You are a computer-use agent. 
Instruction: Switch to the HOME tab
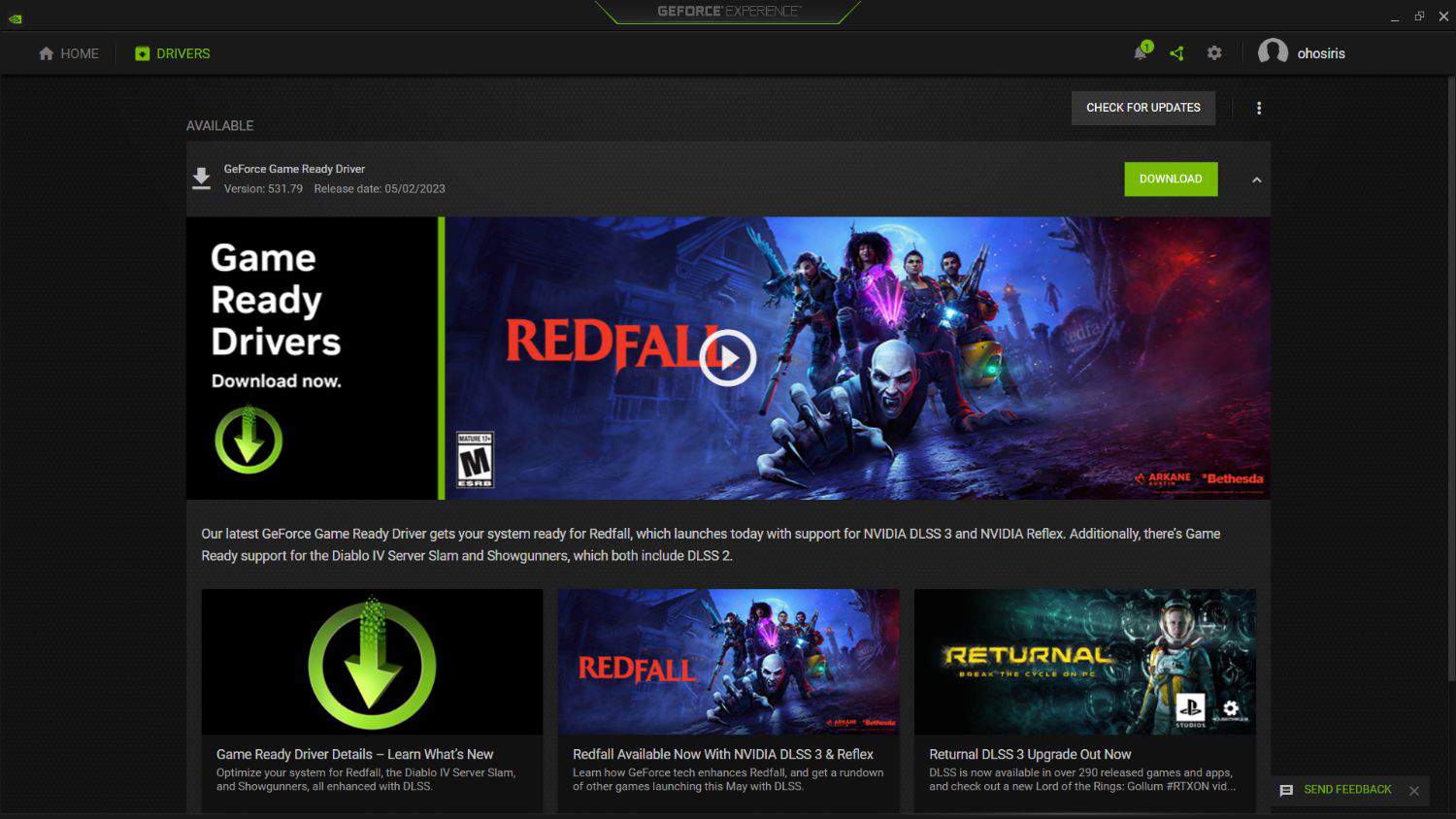69,53
